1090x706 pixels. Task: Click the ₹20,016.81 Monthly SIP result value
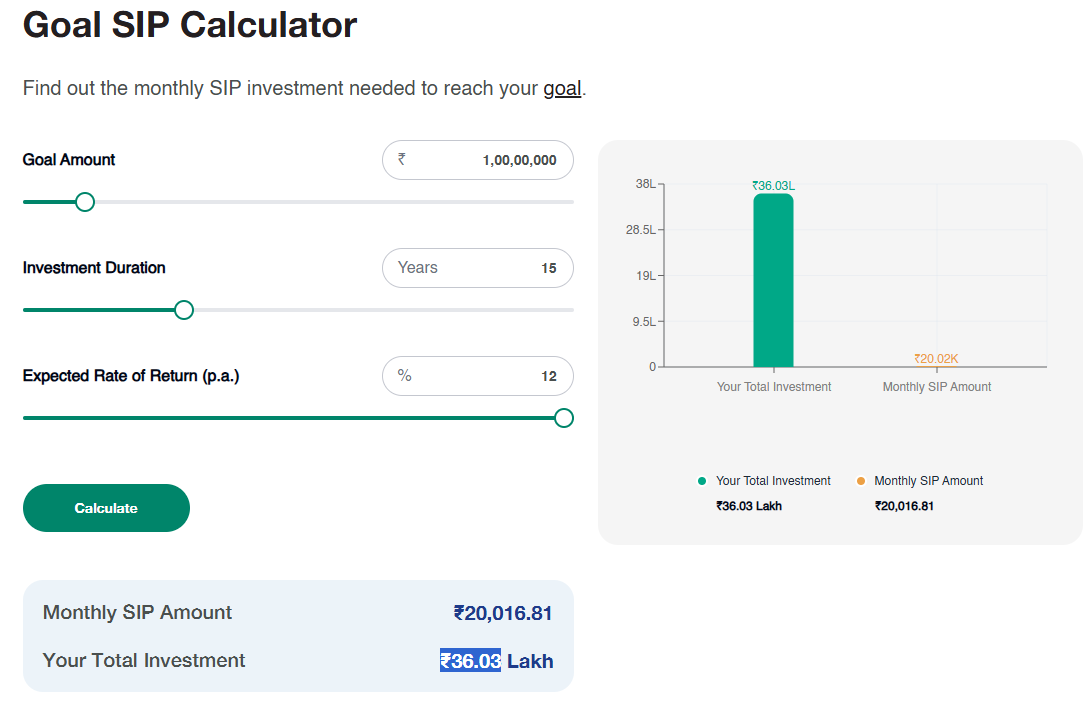click(503, 613)
